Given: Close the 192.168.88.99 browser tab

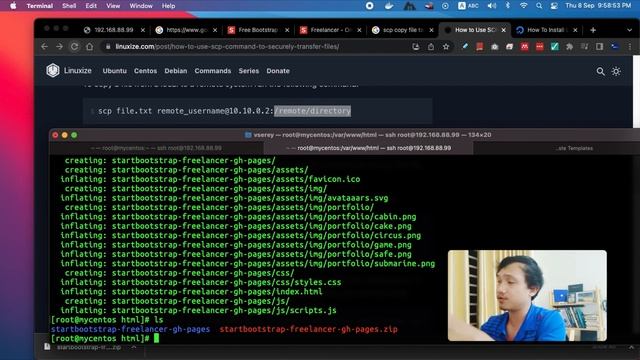Looking at the screenshot, I should click(142, 30).
